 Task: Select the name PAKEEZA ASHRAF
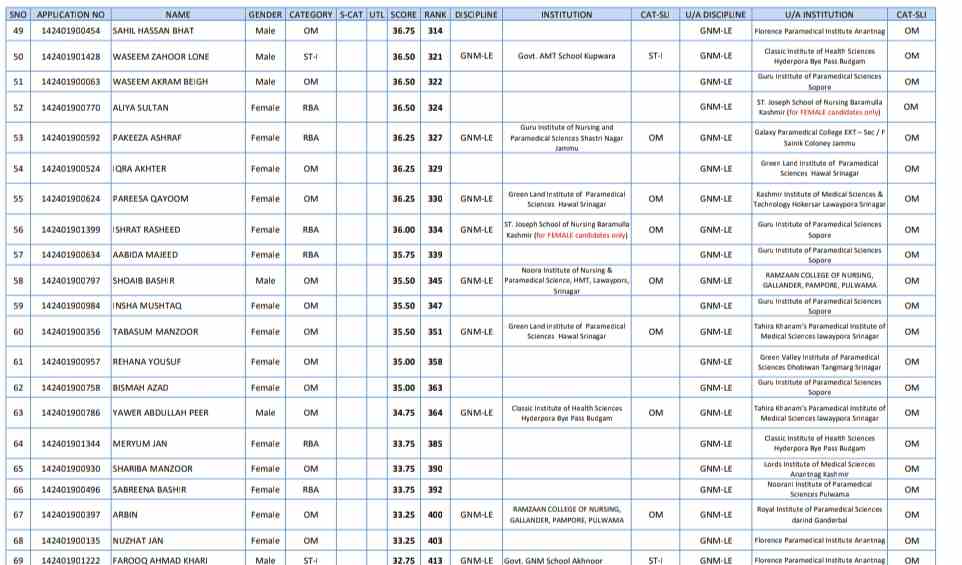(147, 138)
